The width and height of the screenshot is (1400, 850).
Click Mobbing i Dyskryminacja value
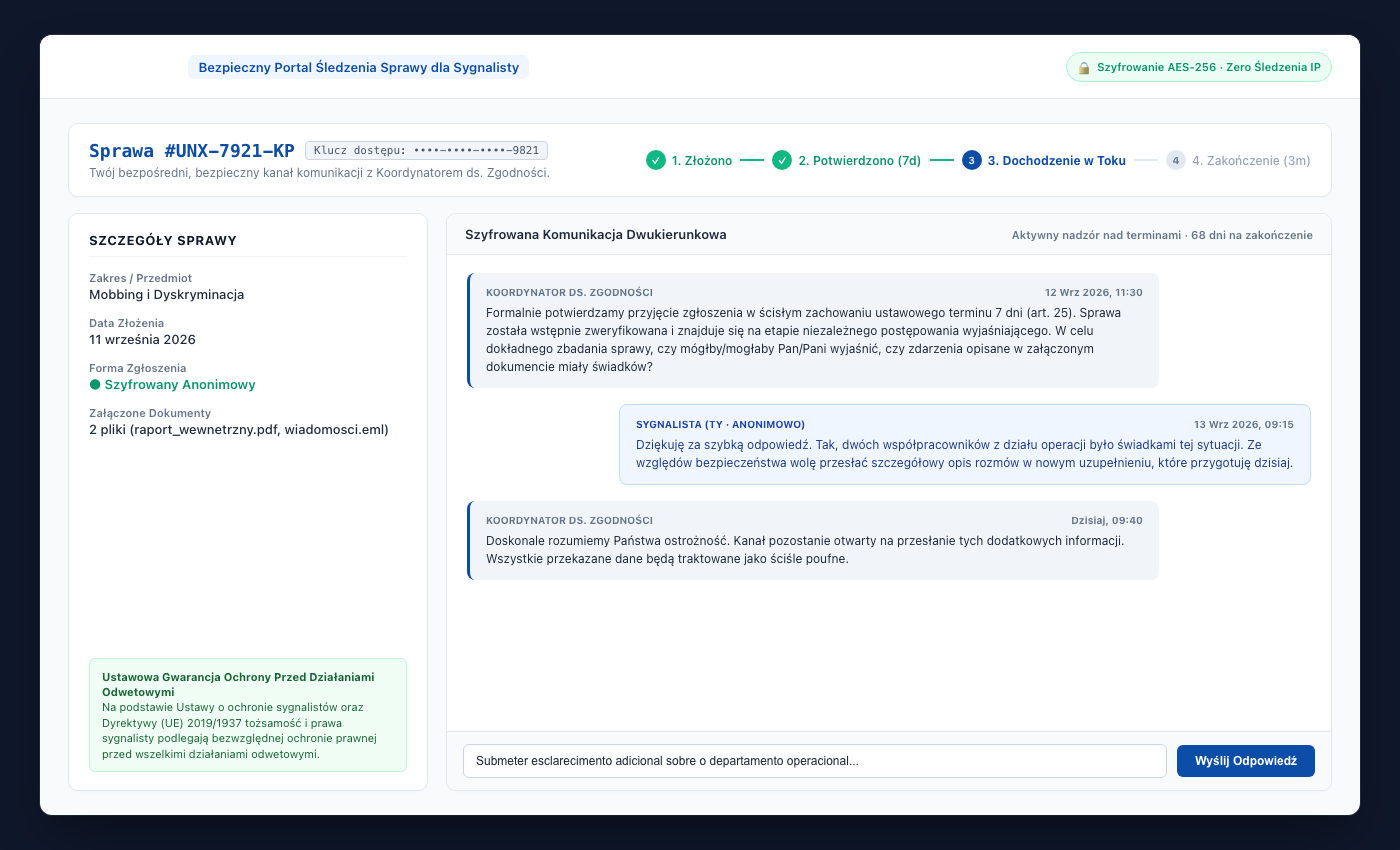[x=167, y=295]
